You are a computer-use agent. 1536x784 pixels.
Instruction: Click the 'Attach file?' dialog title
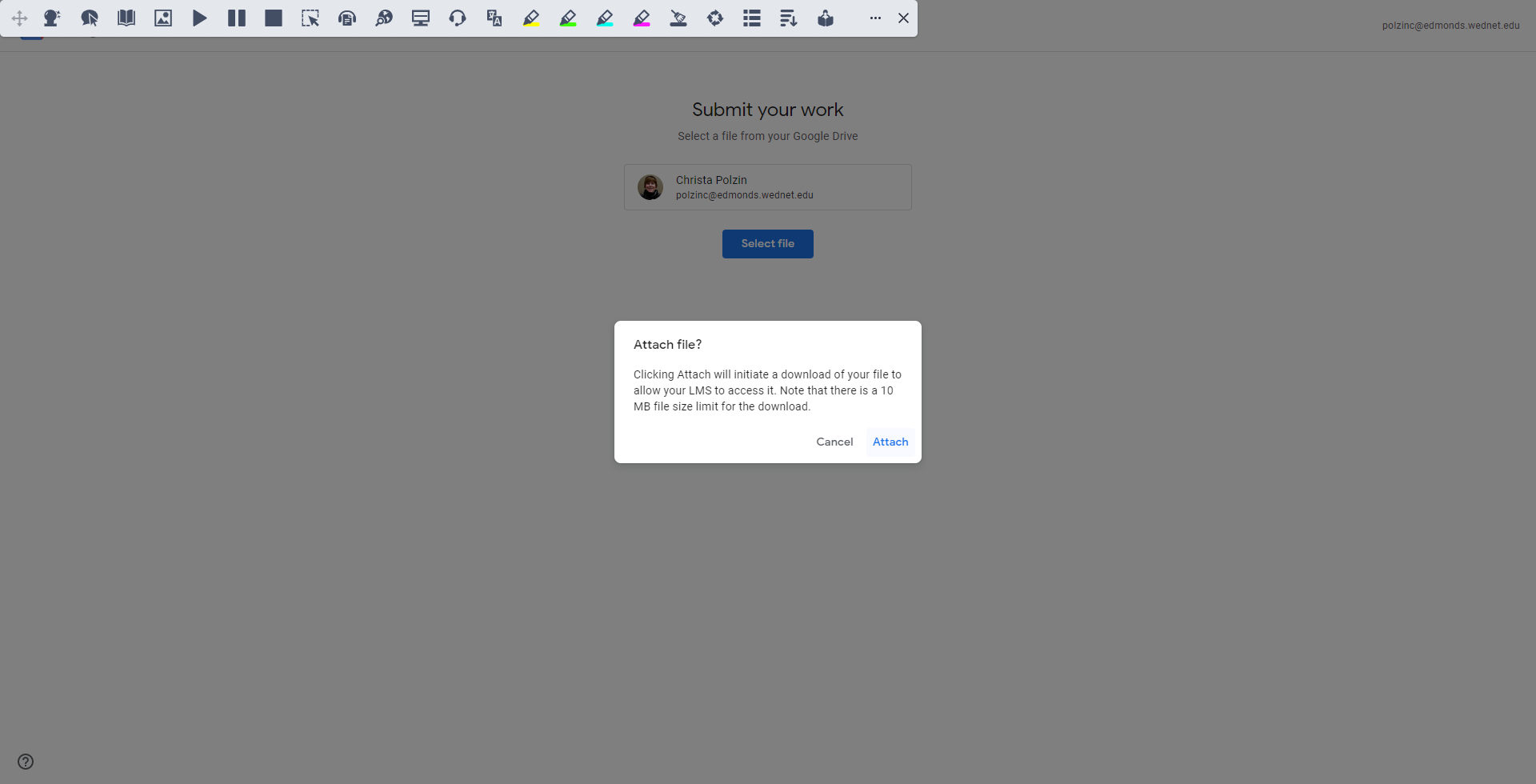point(667,345)
